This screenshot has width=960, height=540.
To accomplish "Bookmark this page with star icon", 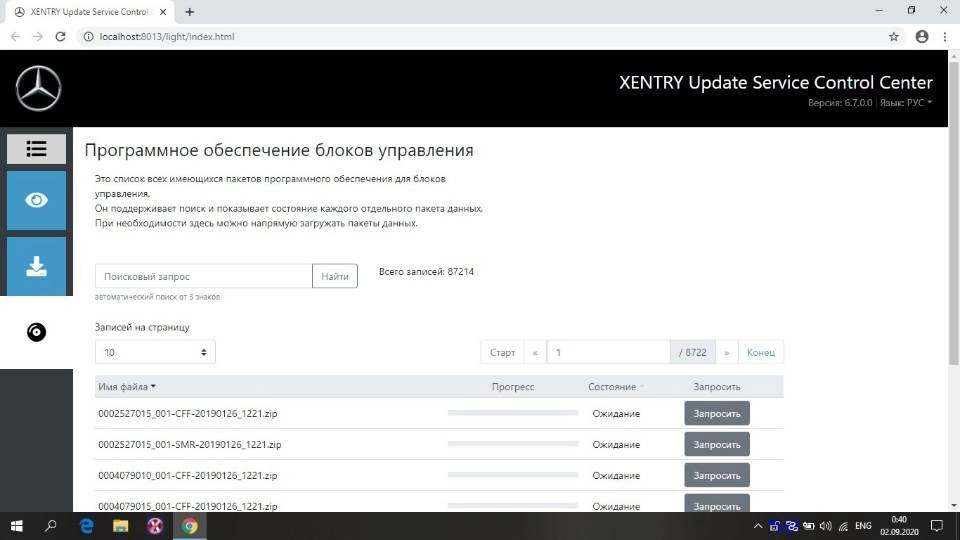I will coord(894,37).
